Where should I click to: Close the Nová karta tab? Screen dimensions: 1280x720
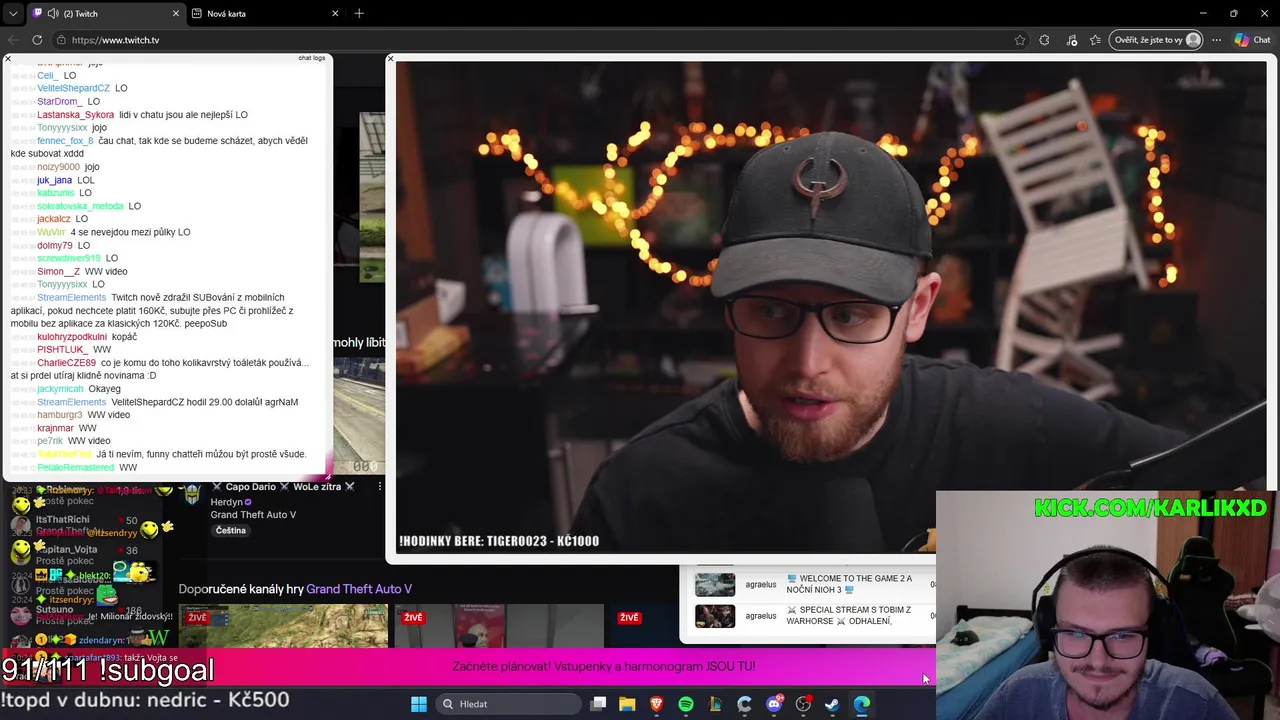pyautogui.click(x=335, y=13)
